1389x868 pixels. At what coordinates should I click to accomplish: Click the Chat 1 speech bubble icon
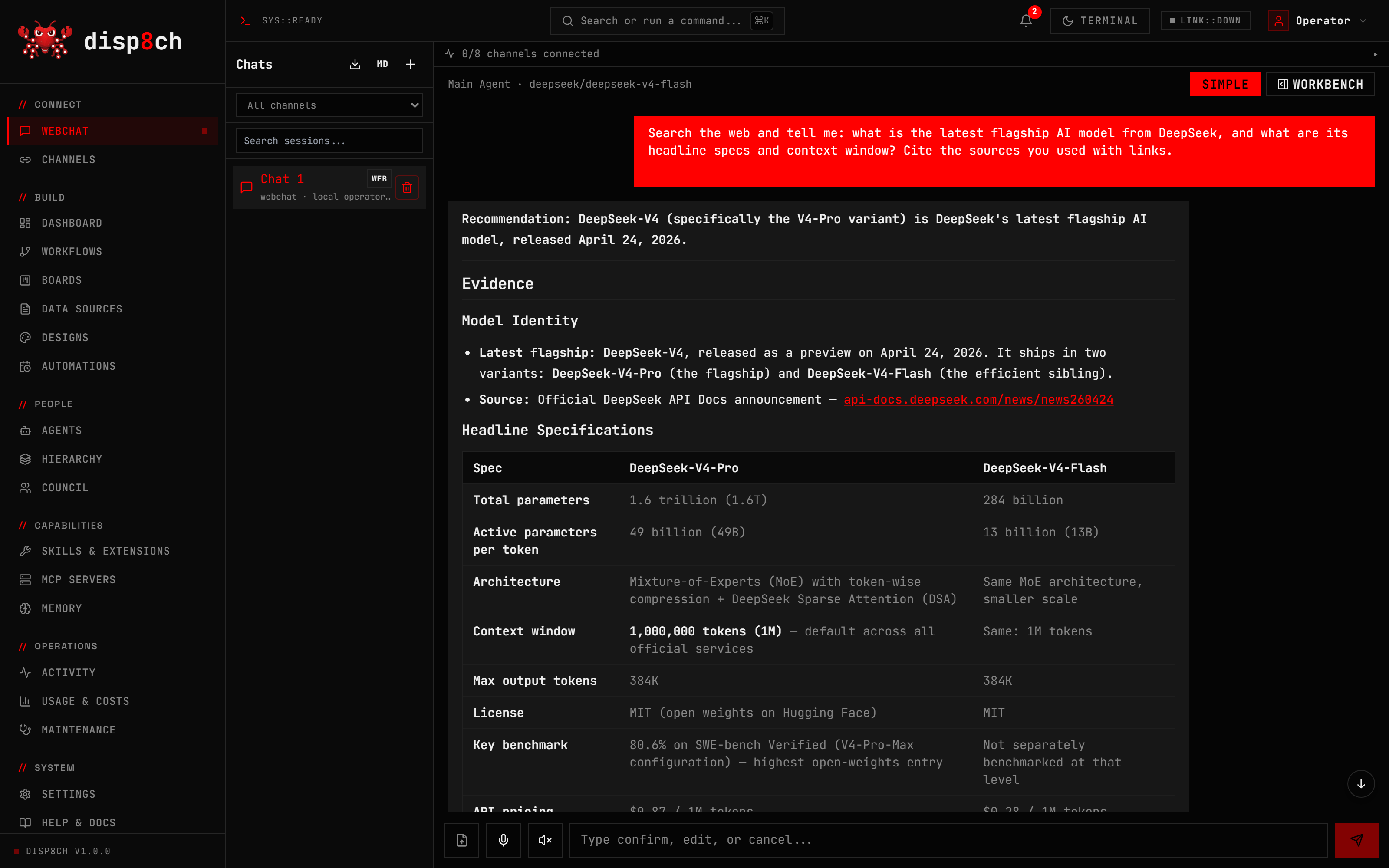tap(246, 187)
